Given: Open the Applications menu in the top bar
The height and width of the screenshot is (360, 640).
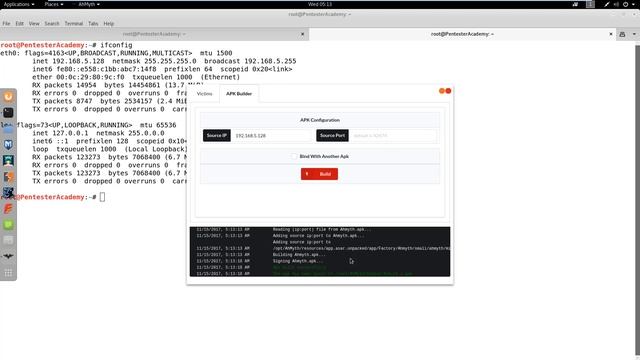Looking at the screenshot, I should point(19,4).
